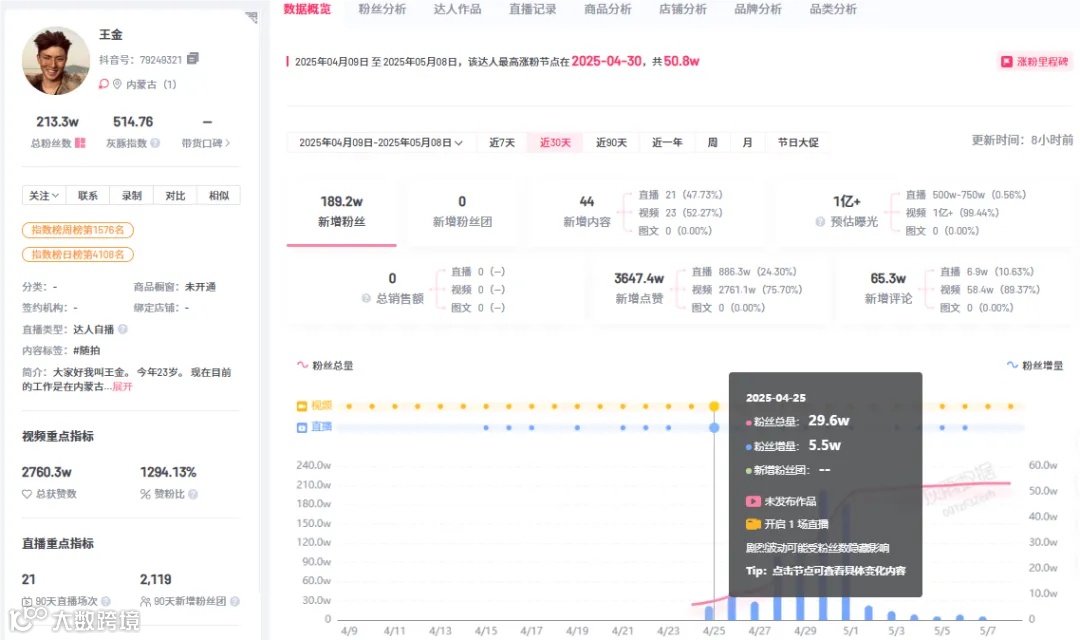Select the 总销售额 metric card
The image size is (1080, 640).
coord(434,289)
